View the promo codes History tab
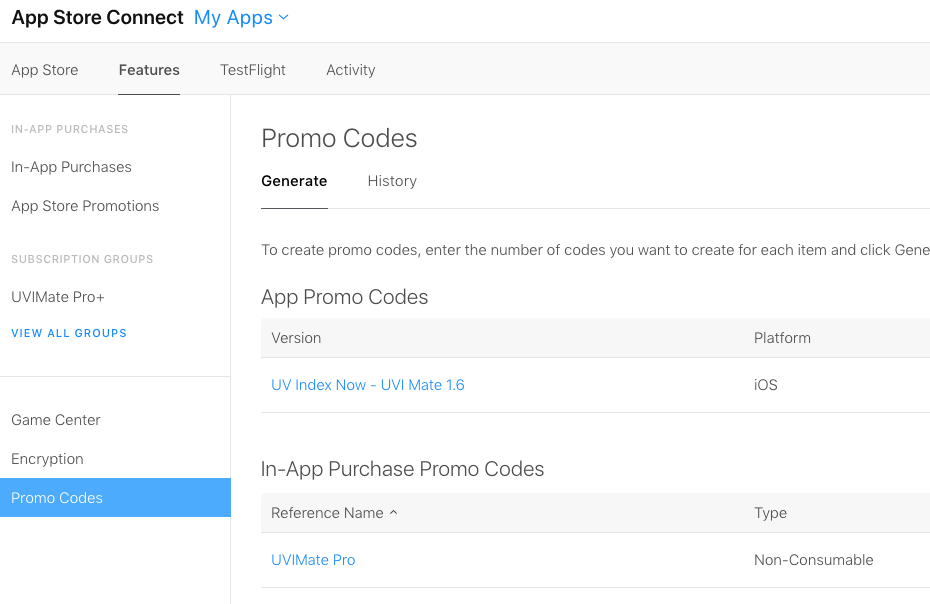Image resolution: width=930 pixels, height=604 pixels. pyautogui.click(x=392, y=181)
